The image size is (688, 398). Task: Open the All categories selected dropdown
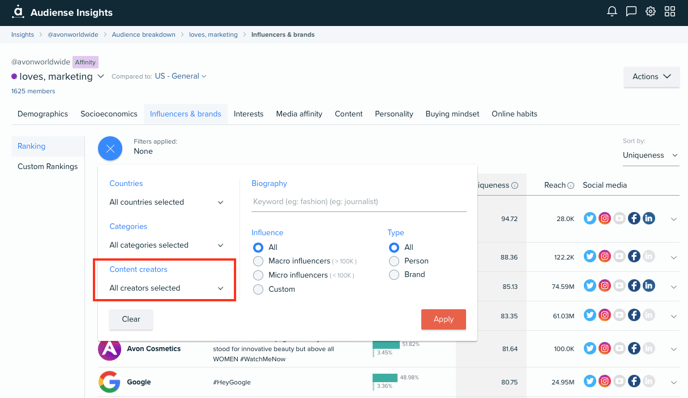[166, 245]
